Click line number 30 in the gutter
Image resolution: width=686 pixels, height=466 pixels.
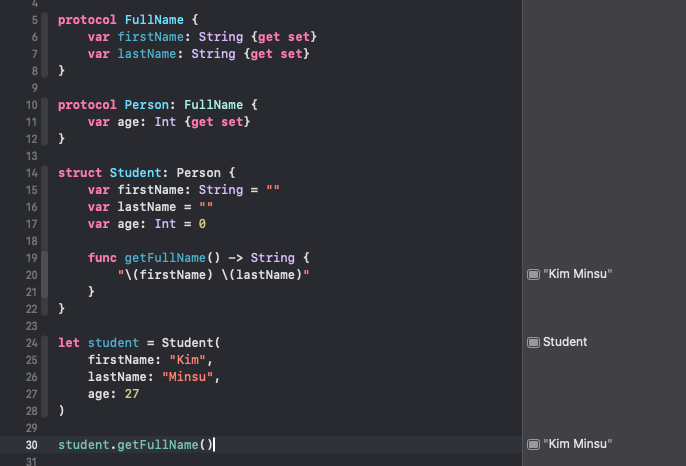32,445
